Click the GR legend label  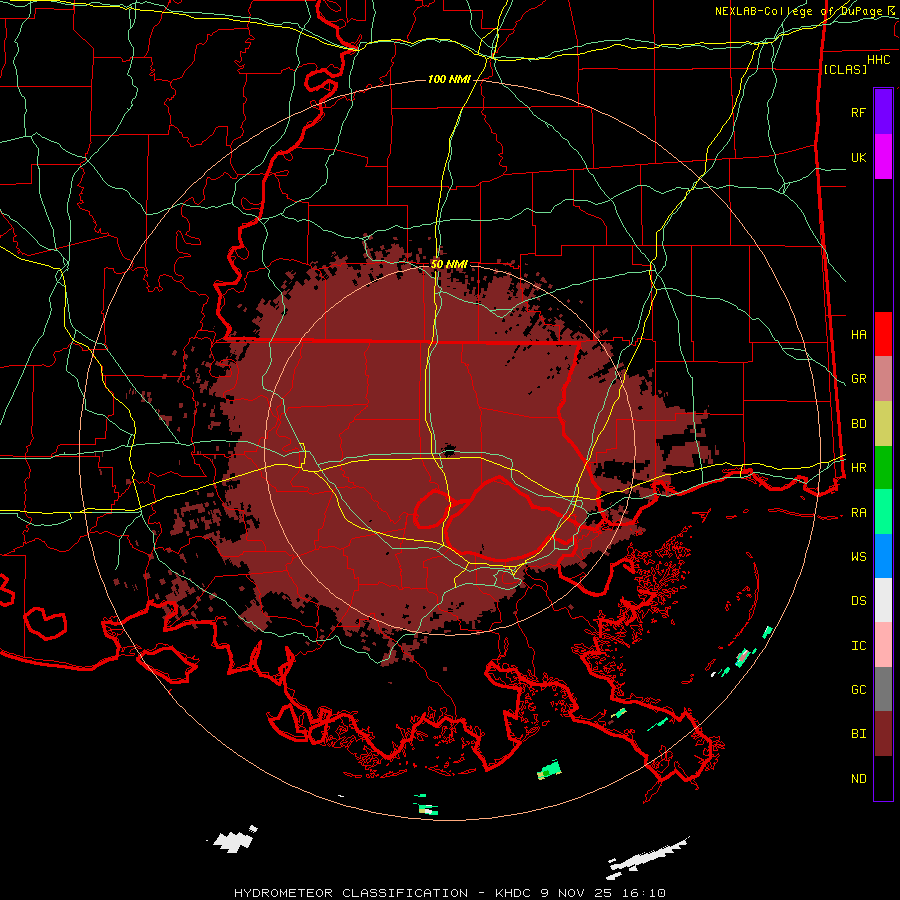pos(858,379)
